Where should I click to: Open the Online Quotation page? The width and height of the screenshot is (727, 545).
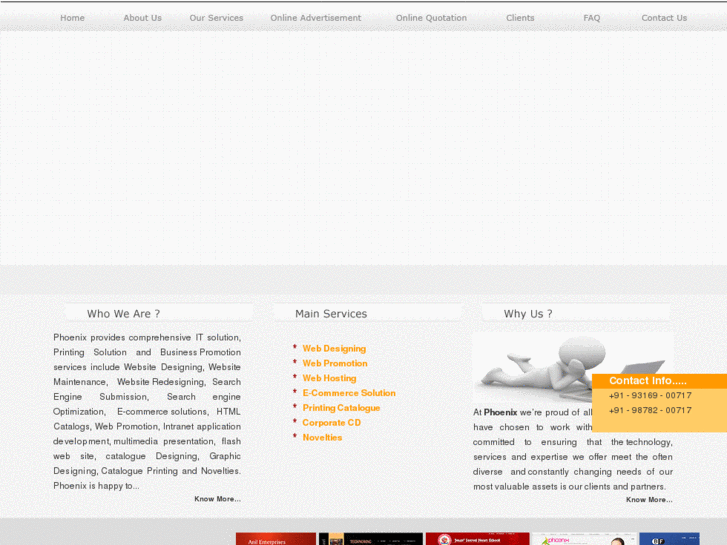[431, 18]
